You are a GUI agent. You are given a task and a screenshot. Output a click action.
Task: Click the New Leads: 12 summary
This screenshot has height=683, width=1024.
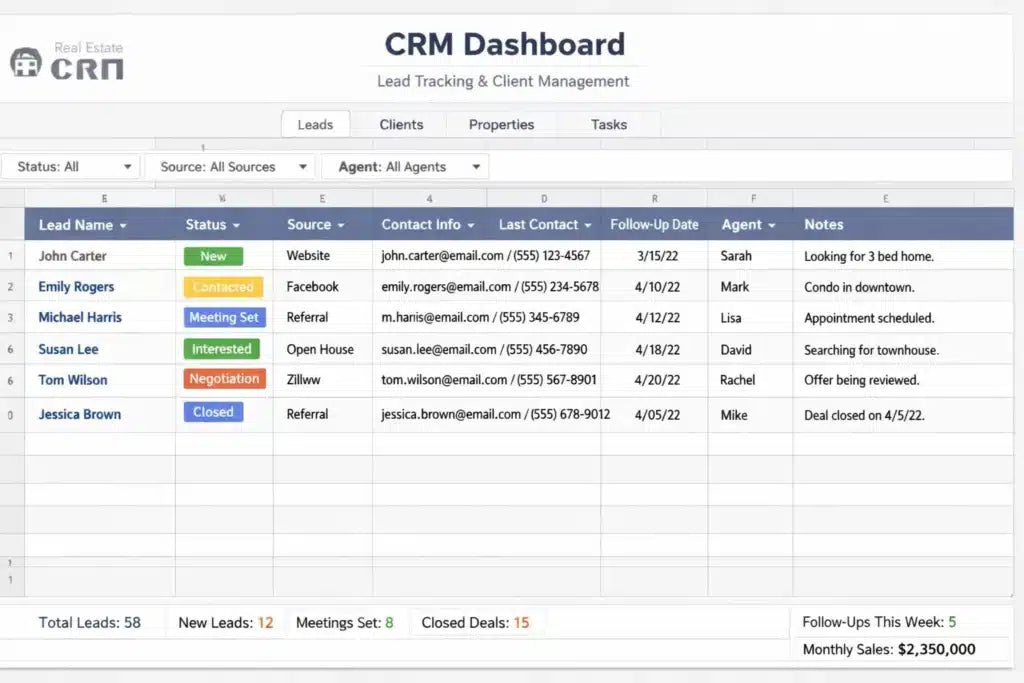226,623
